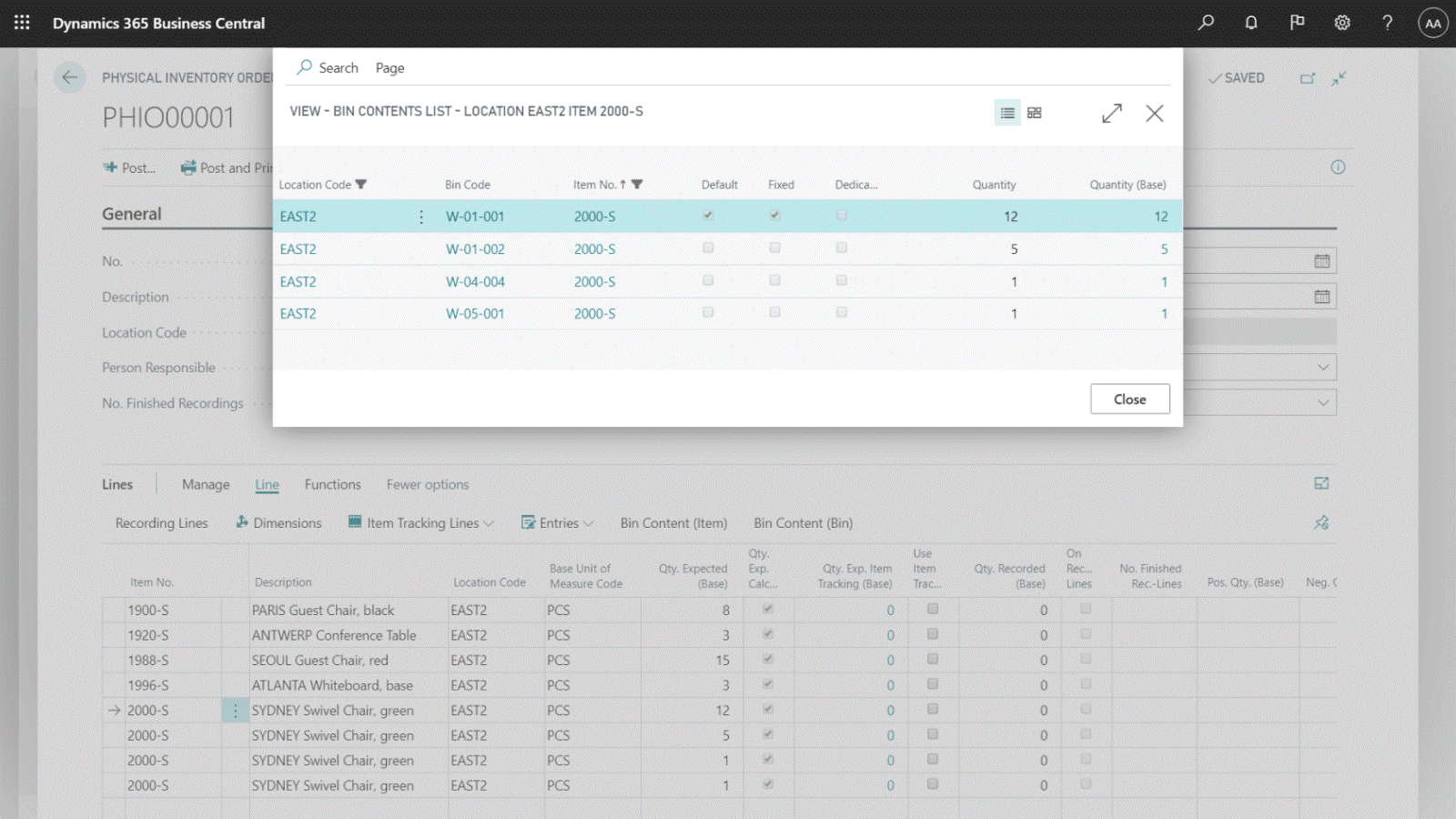
Task: Click the help question mark icon
Action: coord(1387,23)
